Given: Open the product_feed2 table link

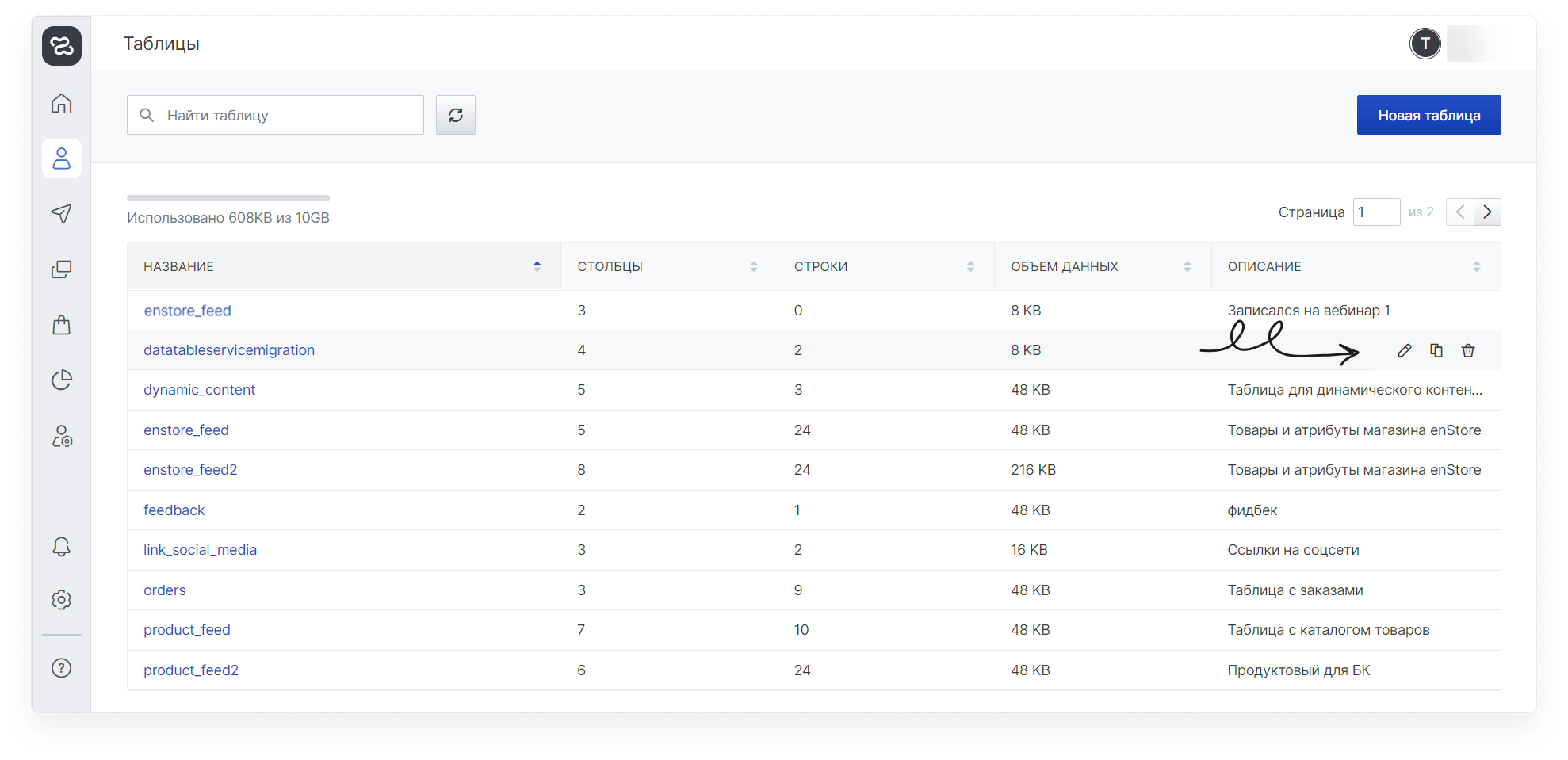Looking at the screenshot, I should (x=191, y=670).
